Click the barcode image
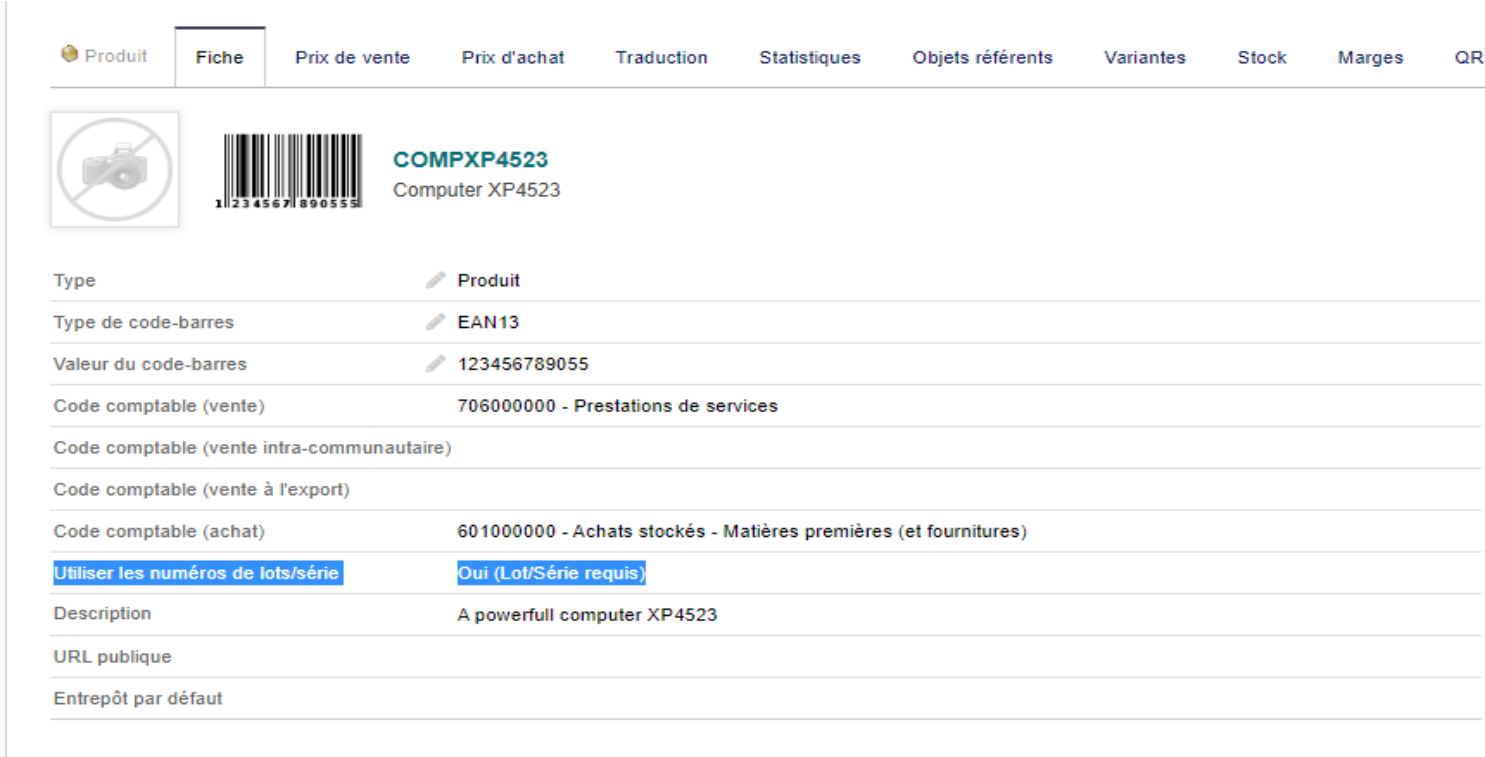Image resolution: width=1485 pixels, height=757 pixels. click(x=288, y=171)
